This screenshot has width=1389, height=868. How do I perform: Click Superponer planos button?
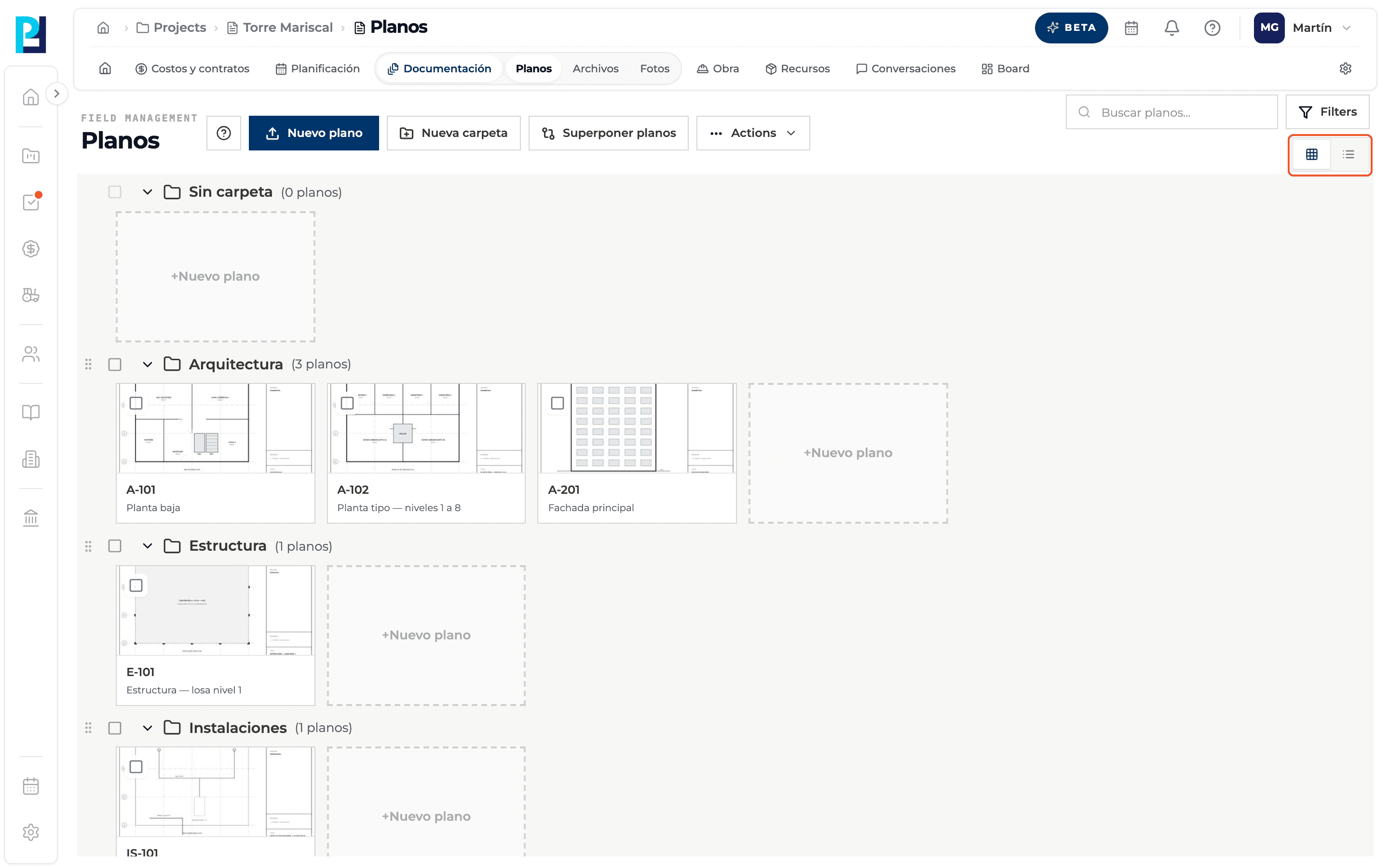(608, 133)
